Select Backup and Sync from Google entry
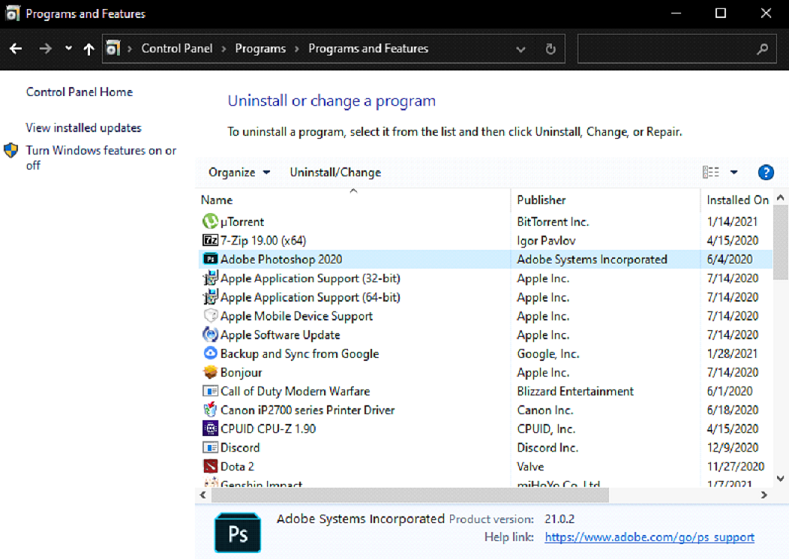 (299, 354)
